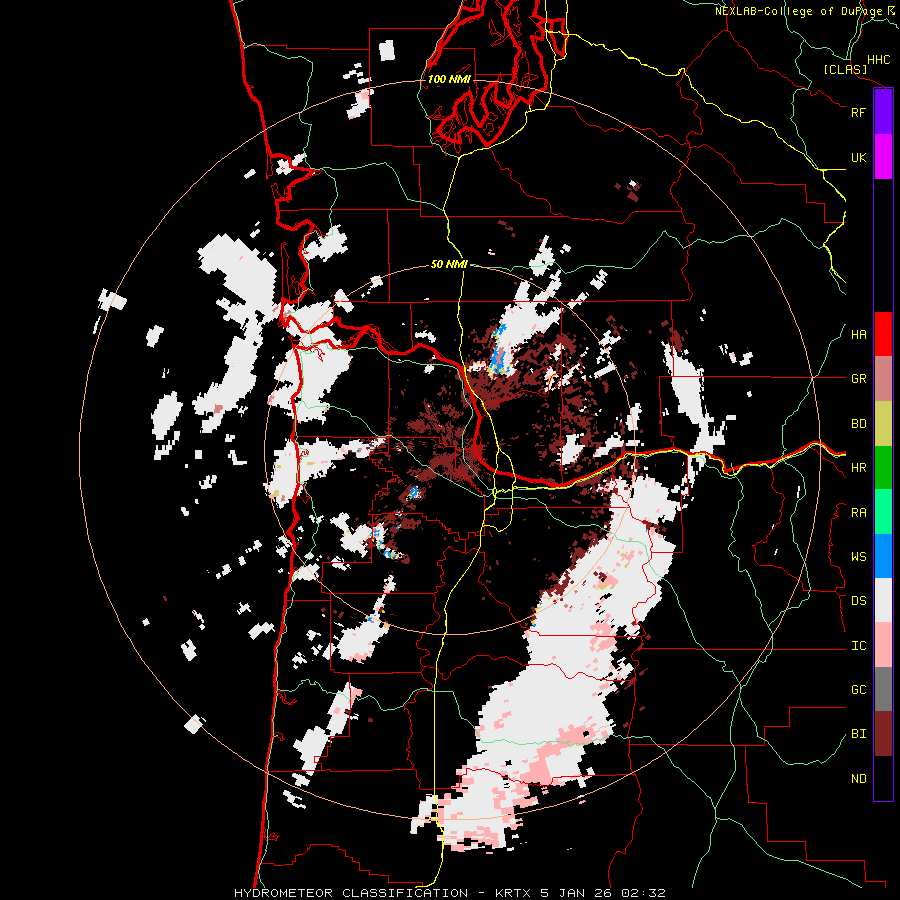Click the [CLAS] label
The image size is (900, 900).
845,70
